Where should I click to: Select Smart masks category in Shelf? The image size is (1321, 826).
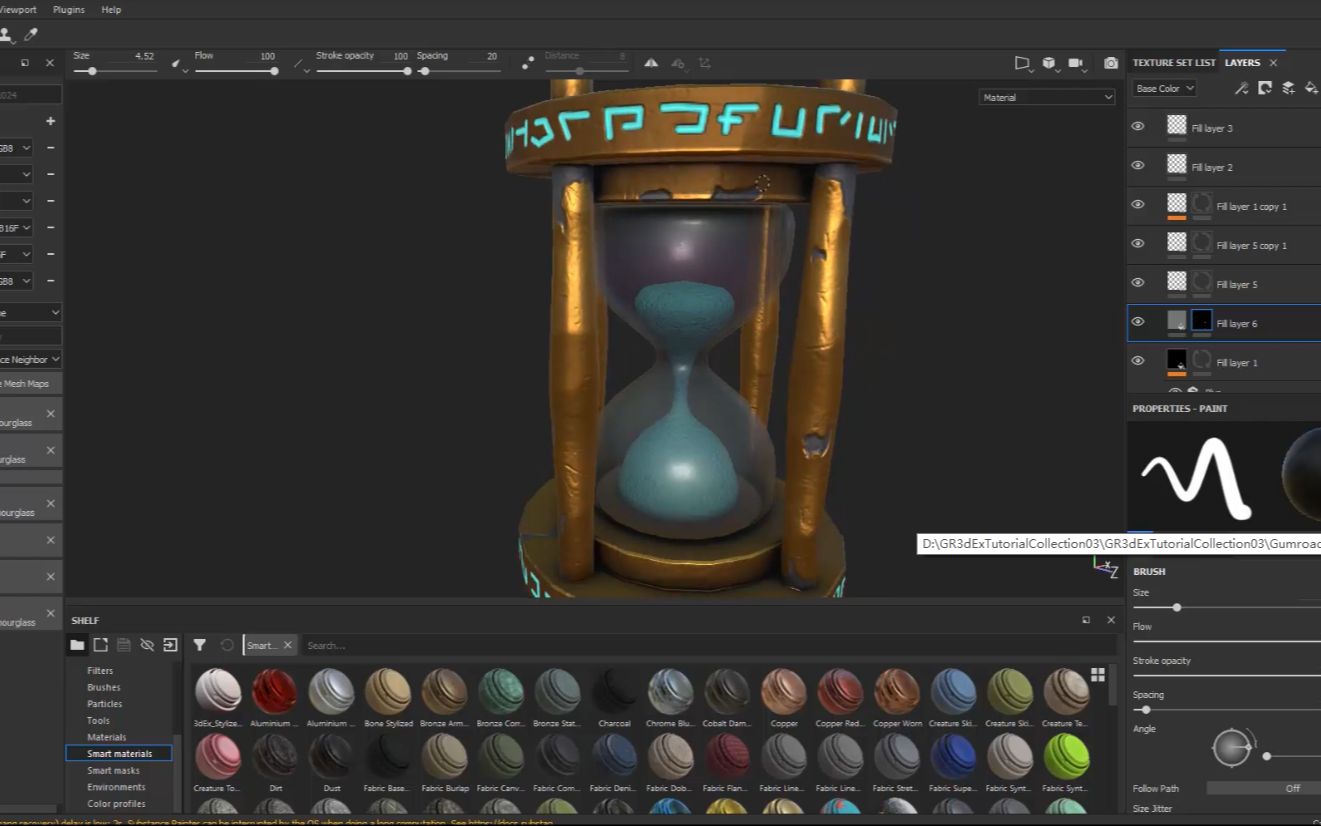coord(113,770)
